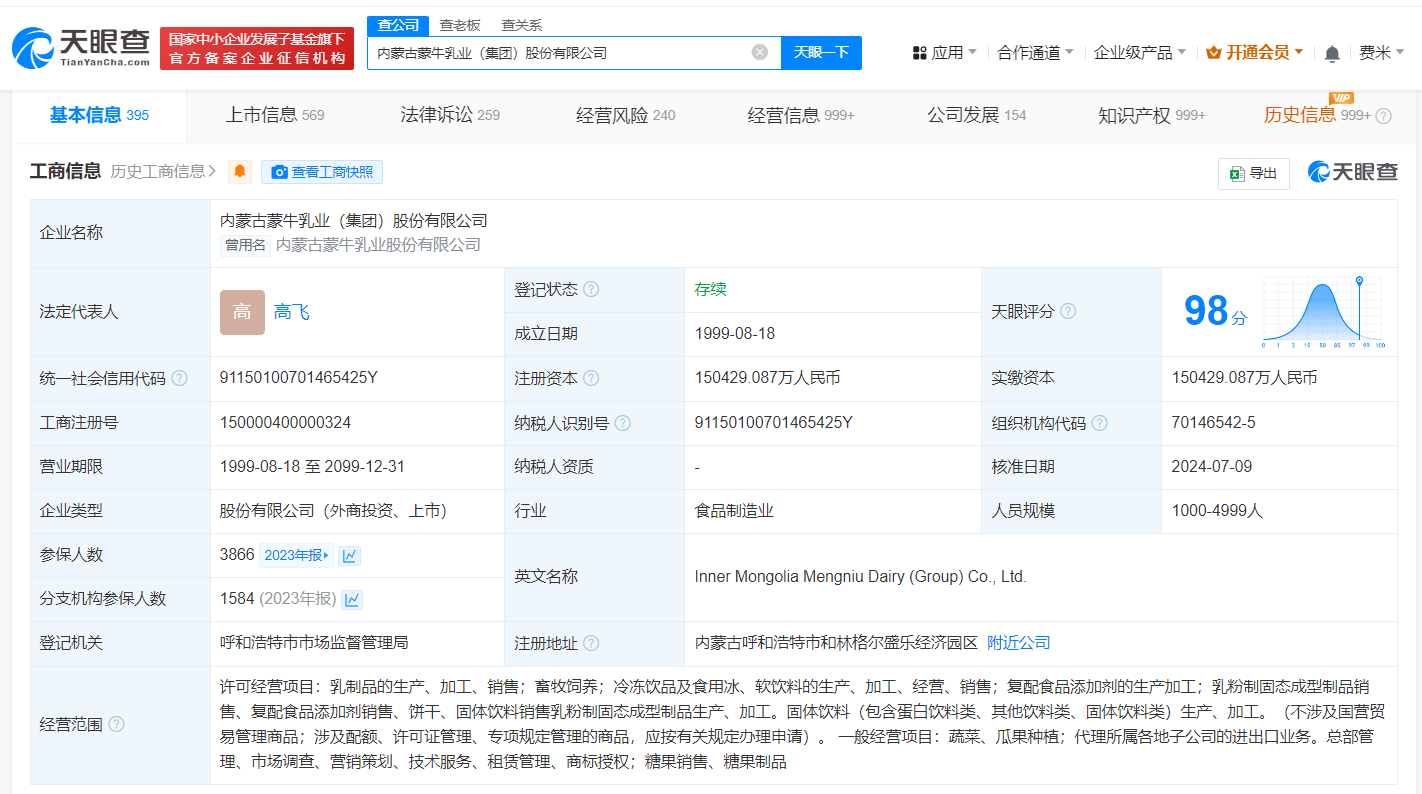Click the Excel icon on the 导出 button
Viewport: 1422px width, 794px height.
(1237, 173)
